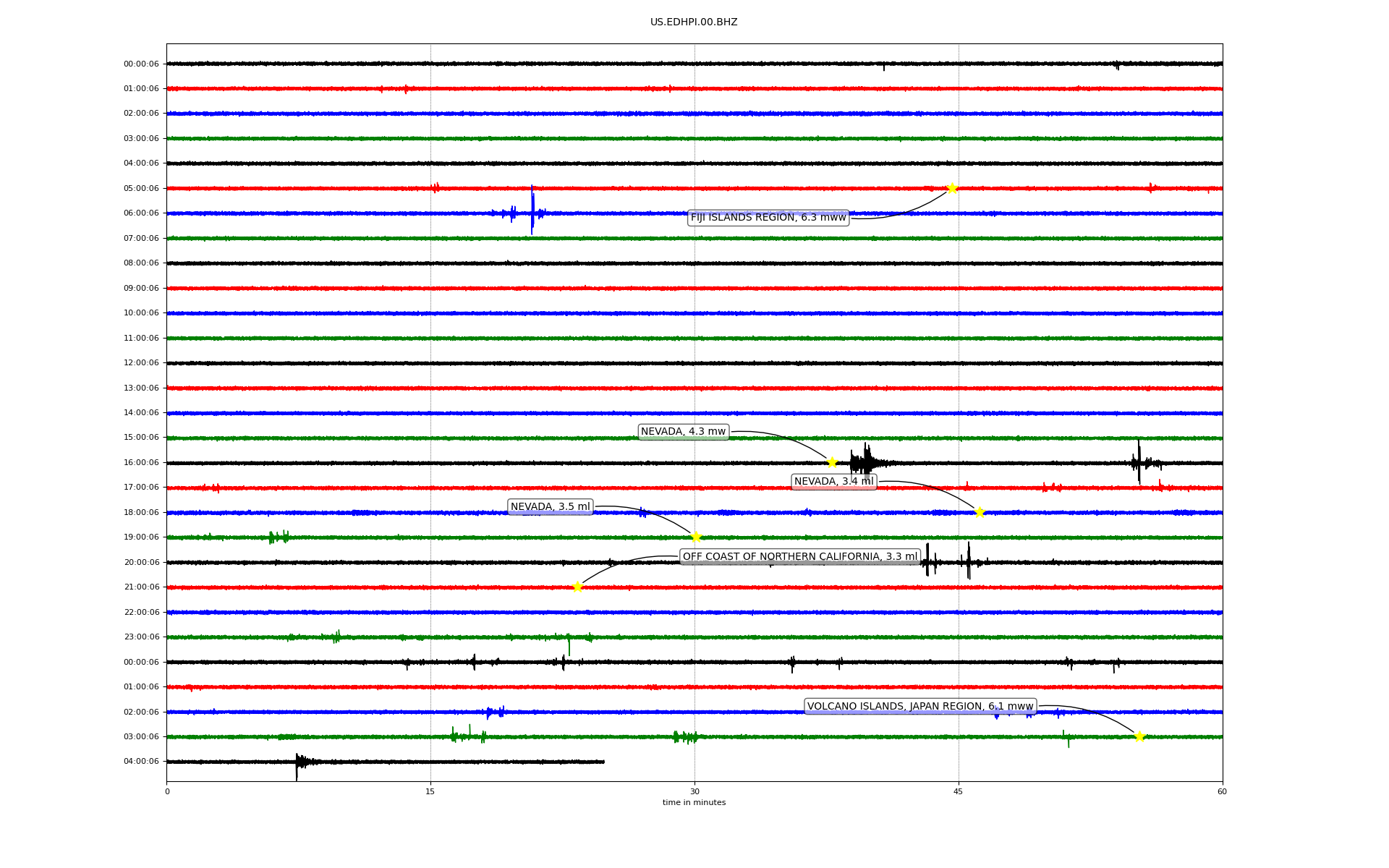Click the US.EDHPI.00.BHZ plot title
This screenshot has width=1389, height=868.
(693, 22)
